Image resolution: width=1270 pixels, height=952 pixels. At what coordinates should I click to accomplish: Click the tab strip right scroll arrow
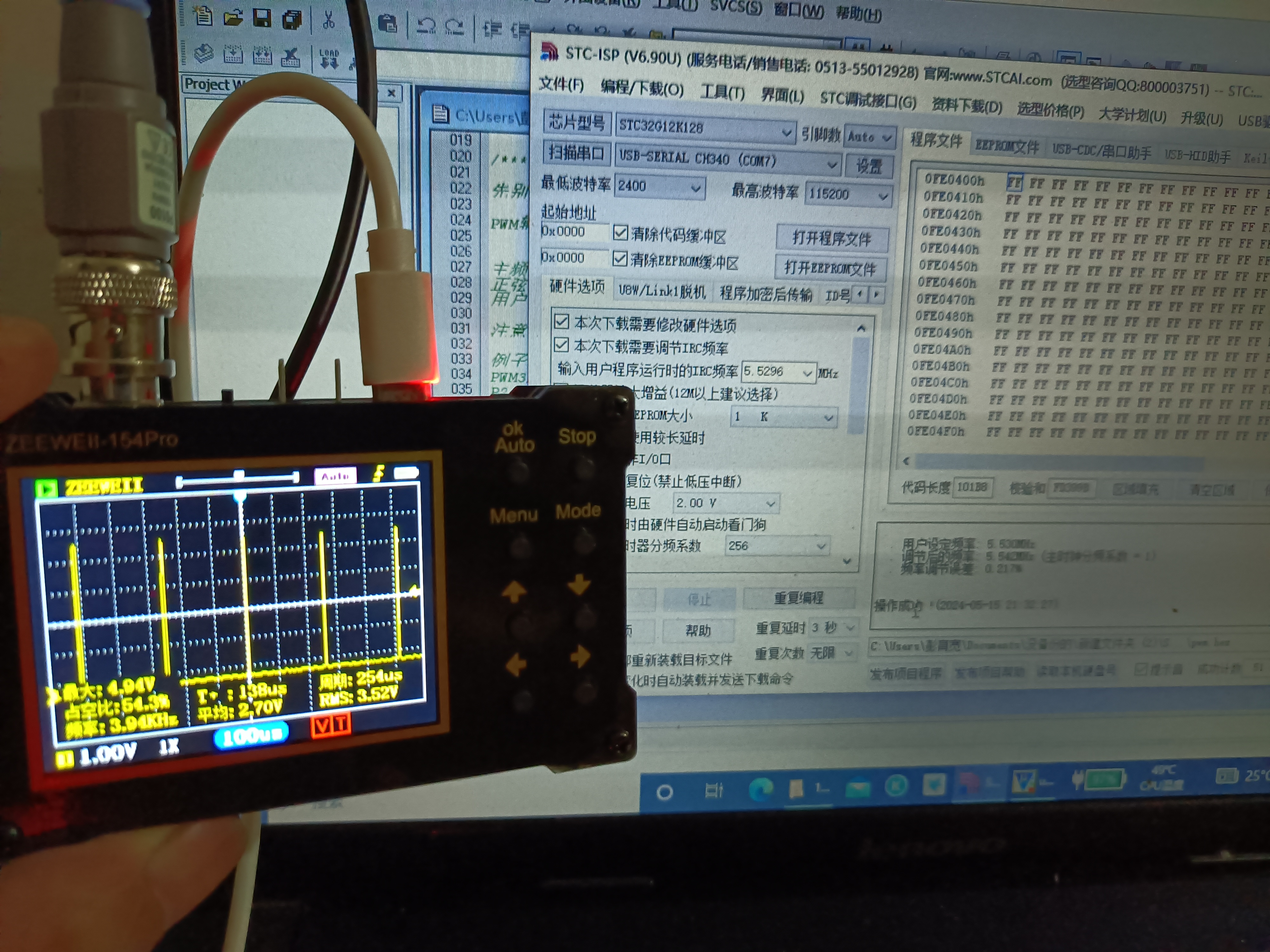click(876, 295)
